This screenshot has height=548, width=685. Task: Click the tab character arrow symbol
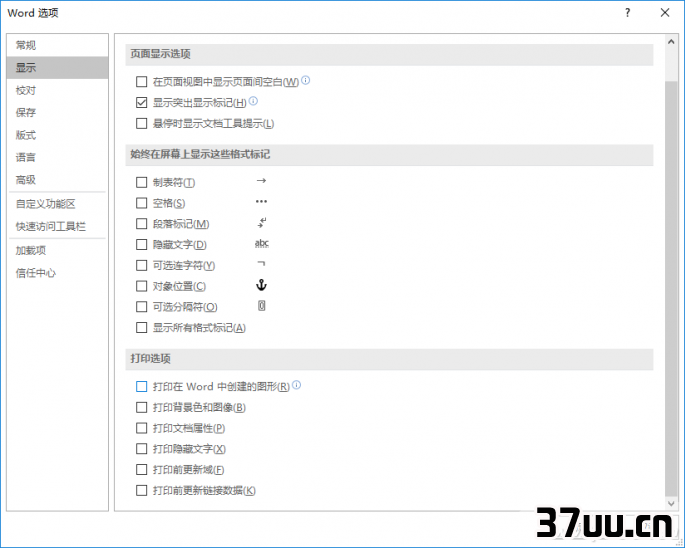coord(261,180)
